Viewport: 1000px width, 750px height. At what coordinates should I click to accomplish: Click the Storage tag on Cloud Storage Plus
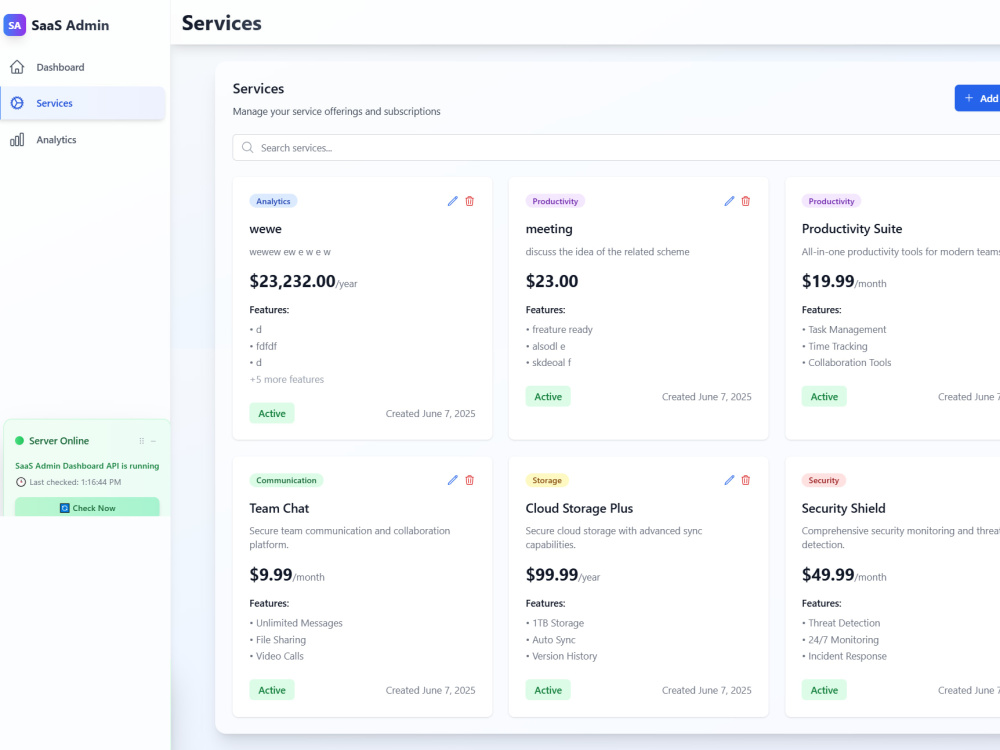(x=547, y=480)
